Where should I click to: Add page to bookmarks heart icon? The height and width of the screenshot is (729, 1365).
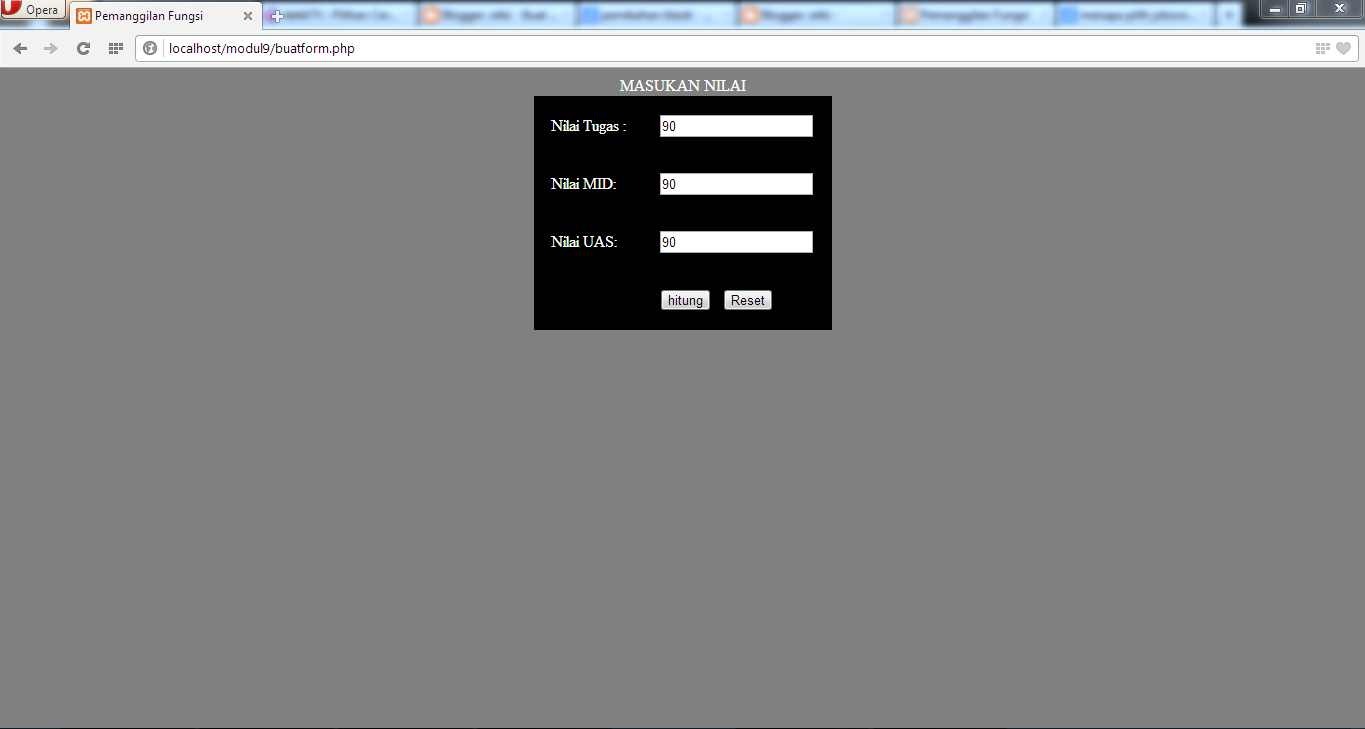click(x=1343, y=48)
